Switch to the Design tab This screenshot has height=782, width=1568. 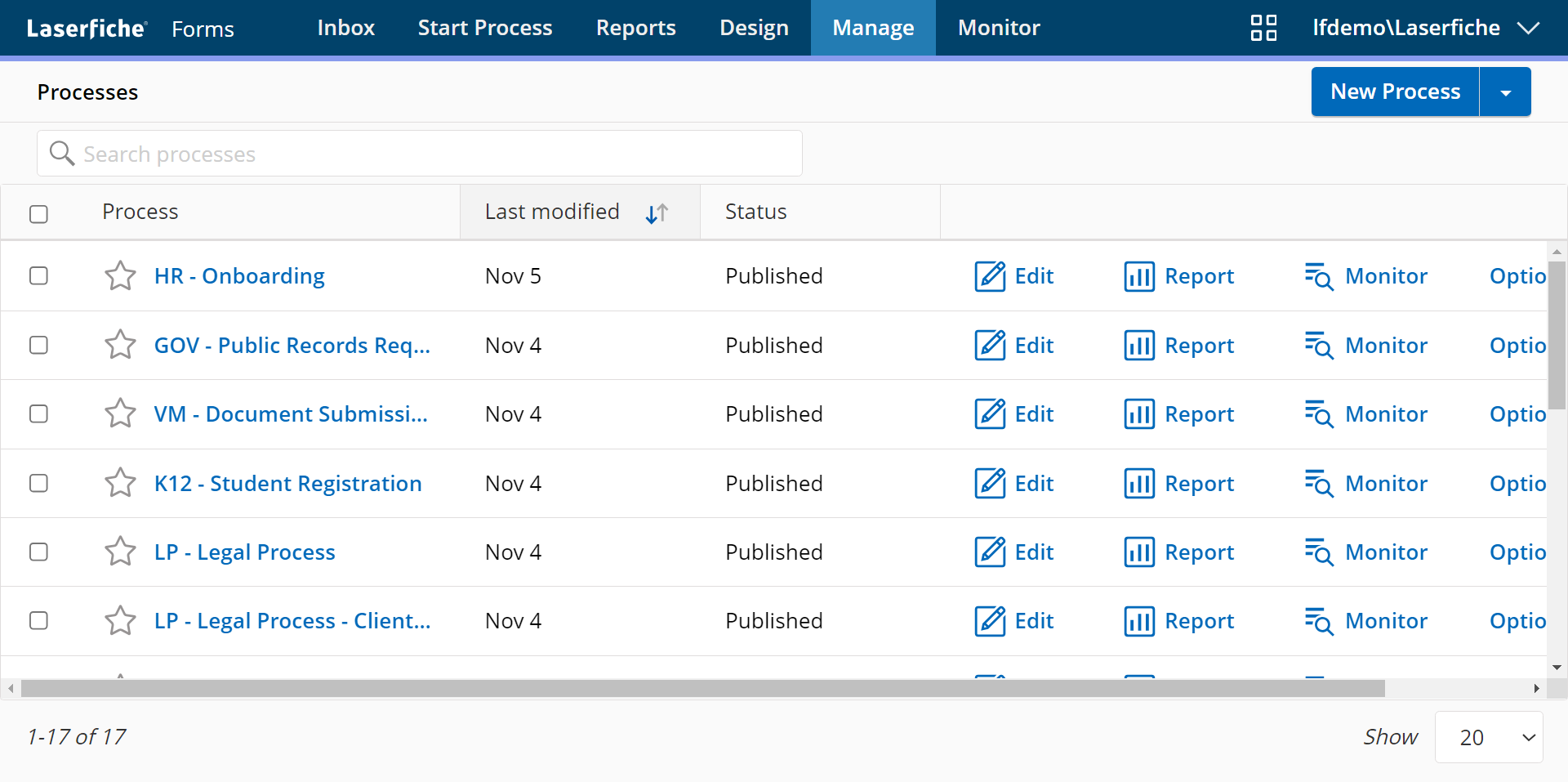click(753, 28)
